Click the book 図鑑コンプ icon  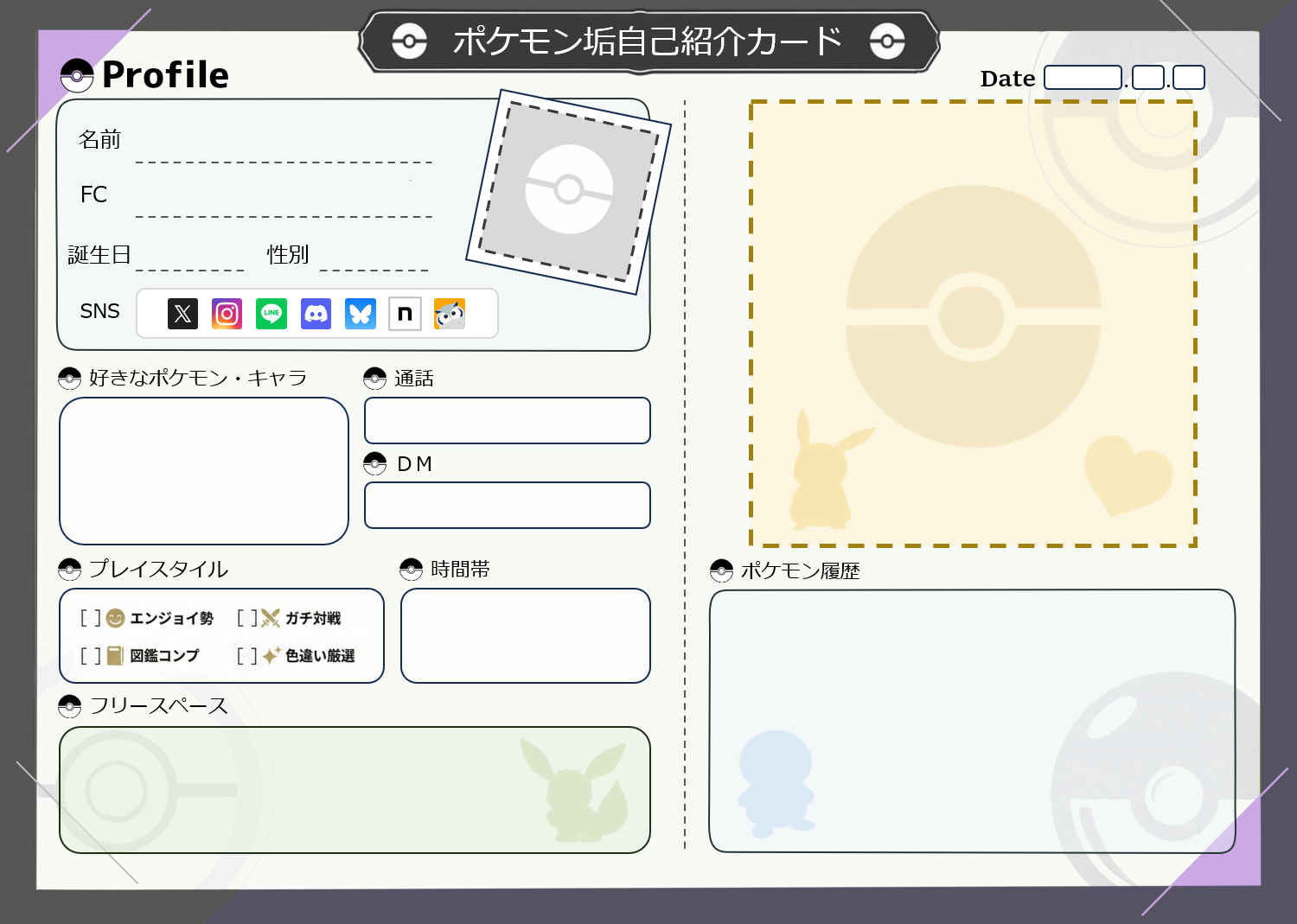pos(116,656)
